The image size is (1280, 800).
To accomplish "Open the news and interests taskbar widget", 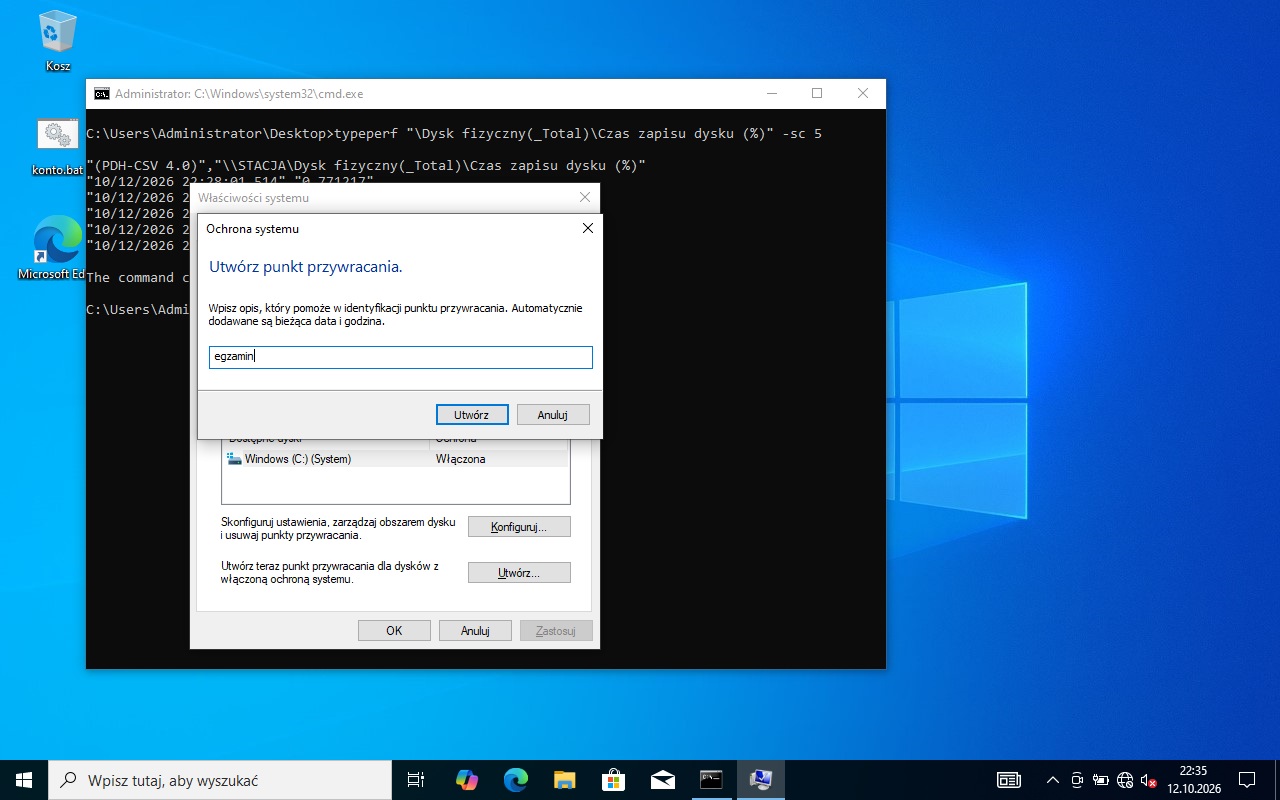I will tap(1009, 780).
